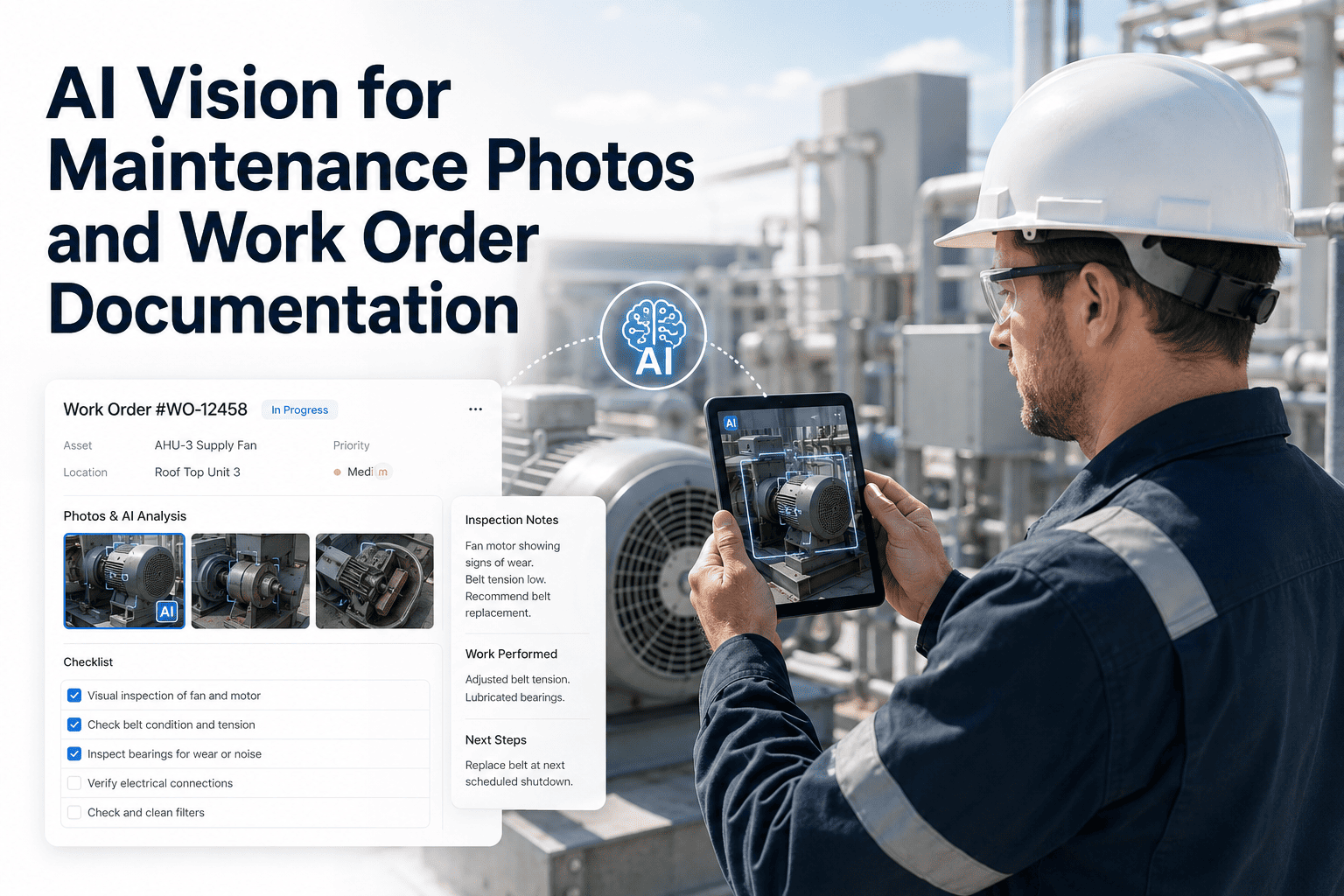The height and width of the screenshot is (896, 1344).
Task: Click Work Order #WO-12458 title
Action: click(x=156, y=409)
